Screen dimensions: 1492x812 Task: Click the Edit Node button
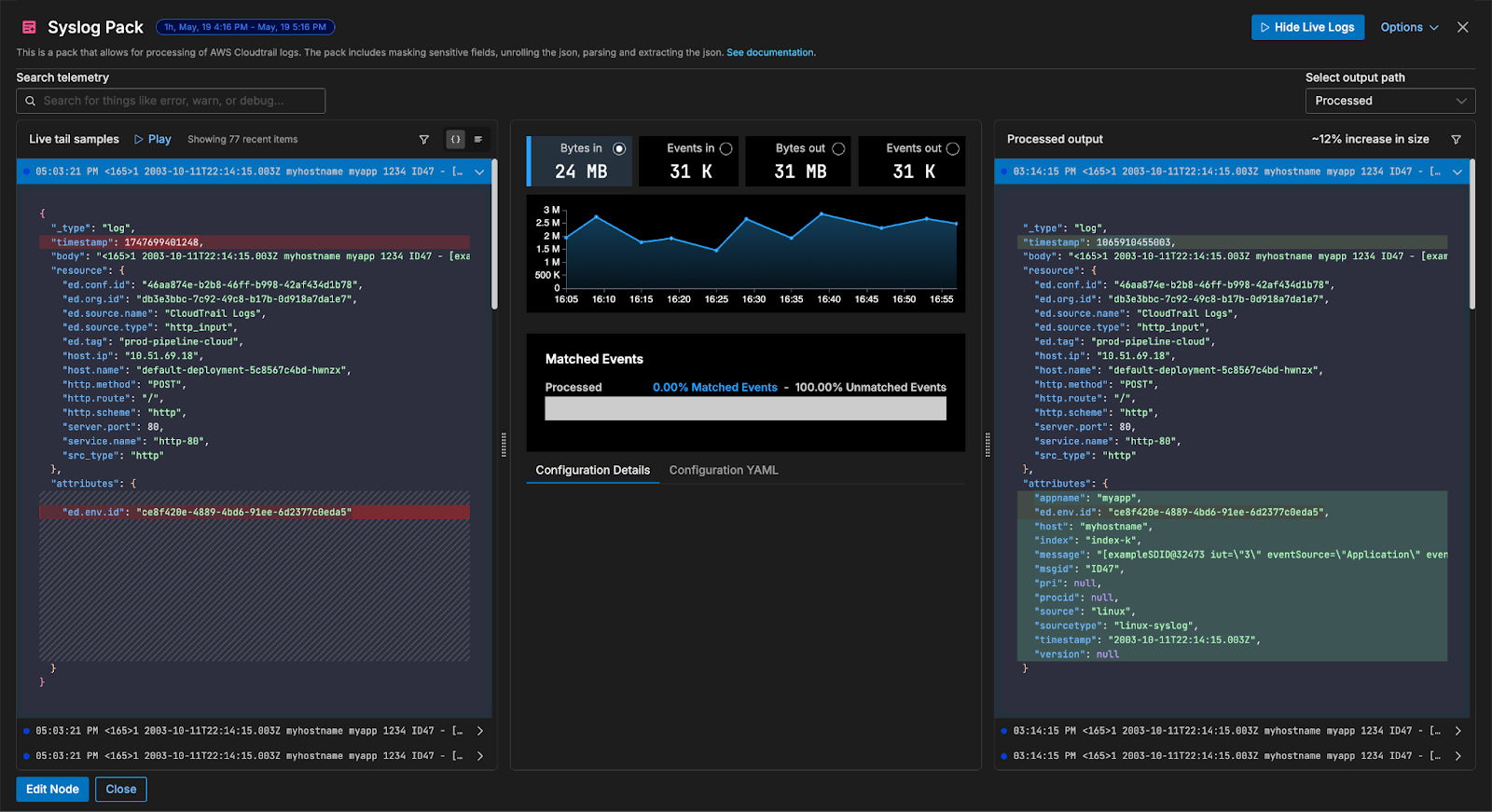click(52, 790)
